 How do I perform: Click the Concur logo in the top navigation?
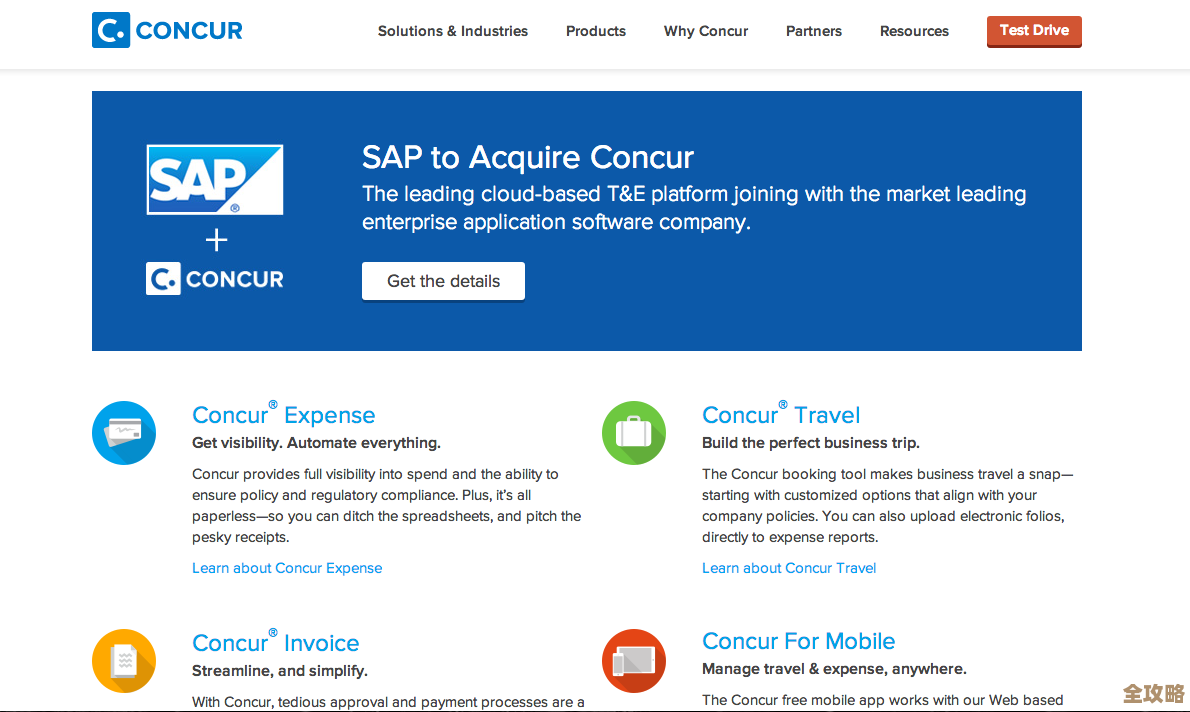tap(166, 30)
